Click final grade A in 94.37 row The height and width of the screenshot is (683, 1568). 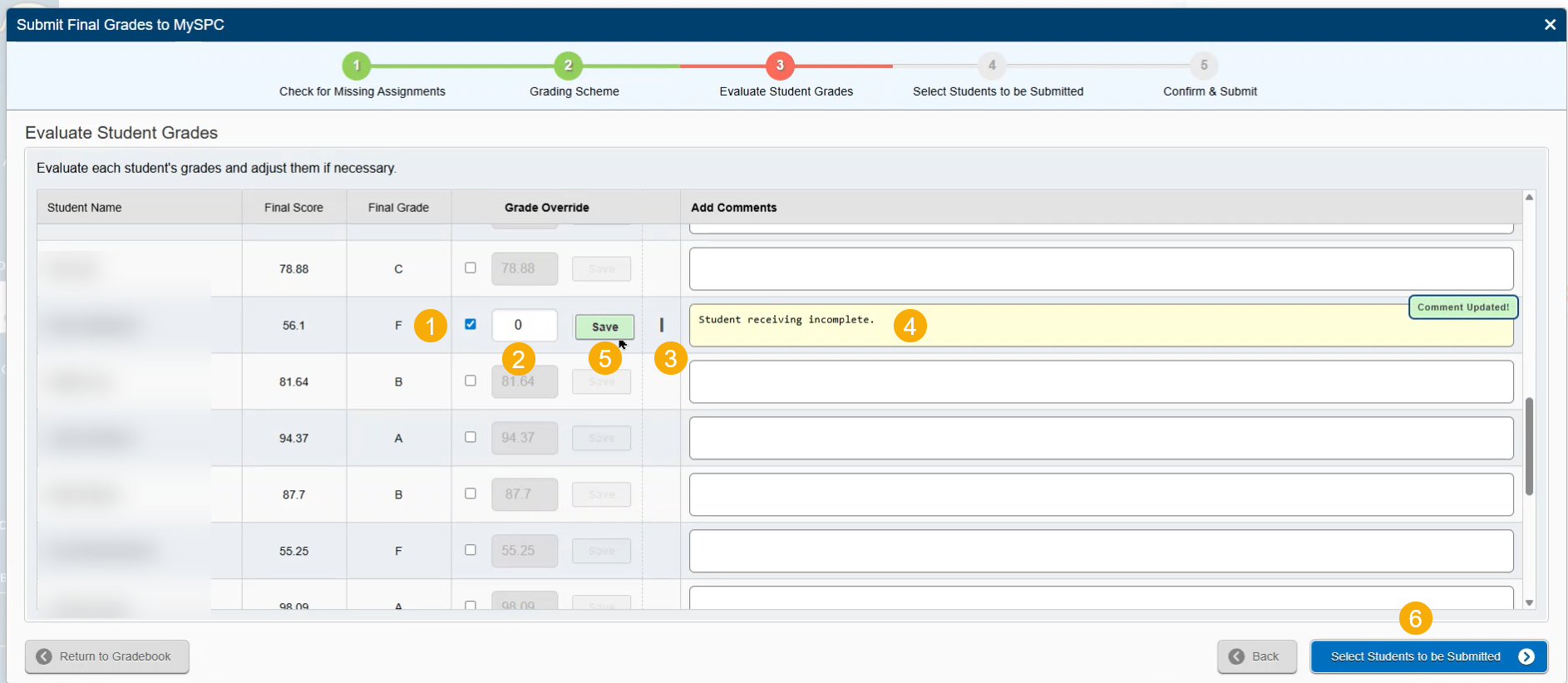pos(398,439)
